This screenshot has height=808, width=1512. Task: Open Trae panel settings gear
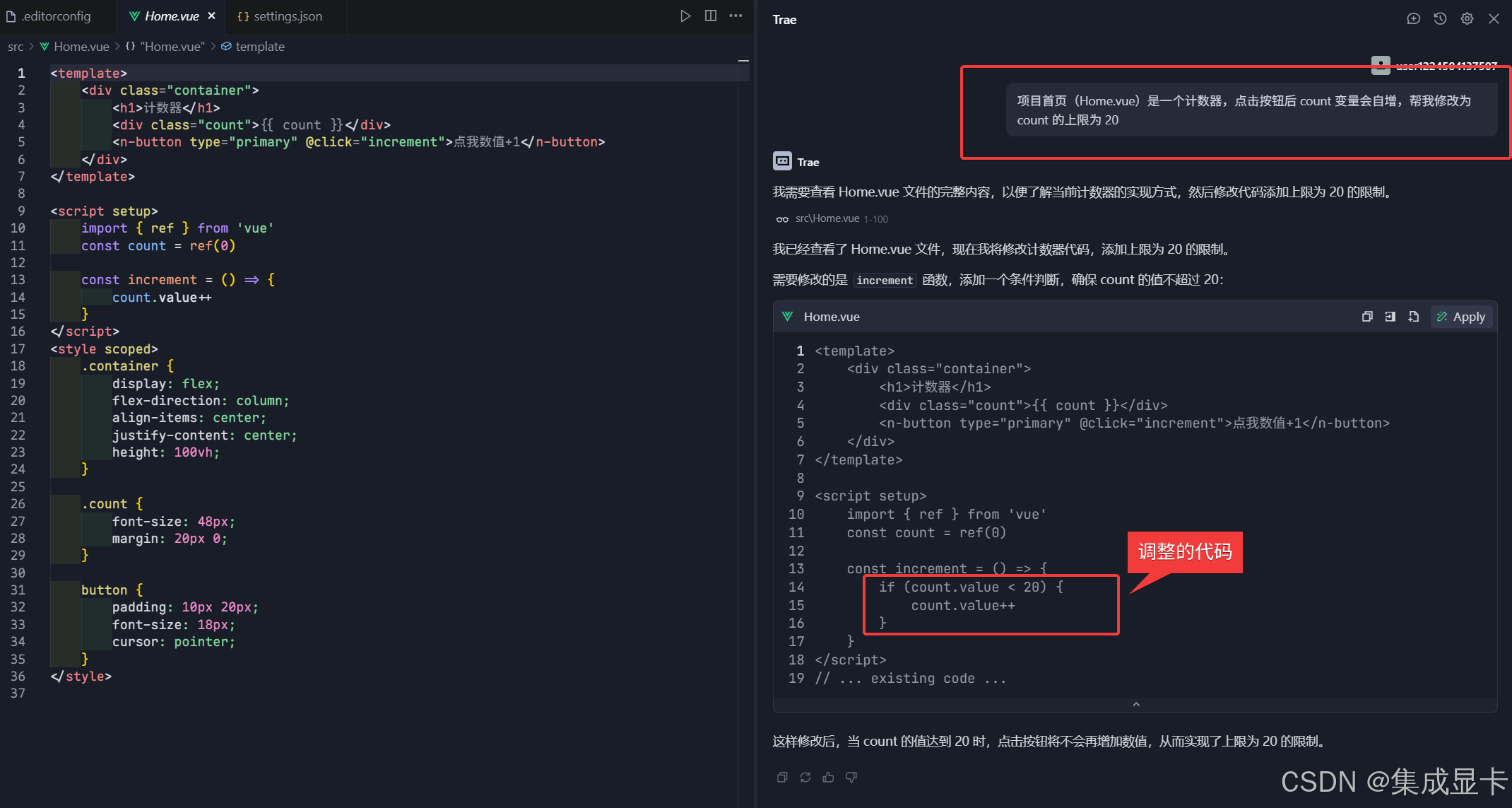pyautogui.click(x=1467, y=19)
